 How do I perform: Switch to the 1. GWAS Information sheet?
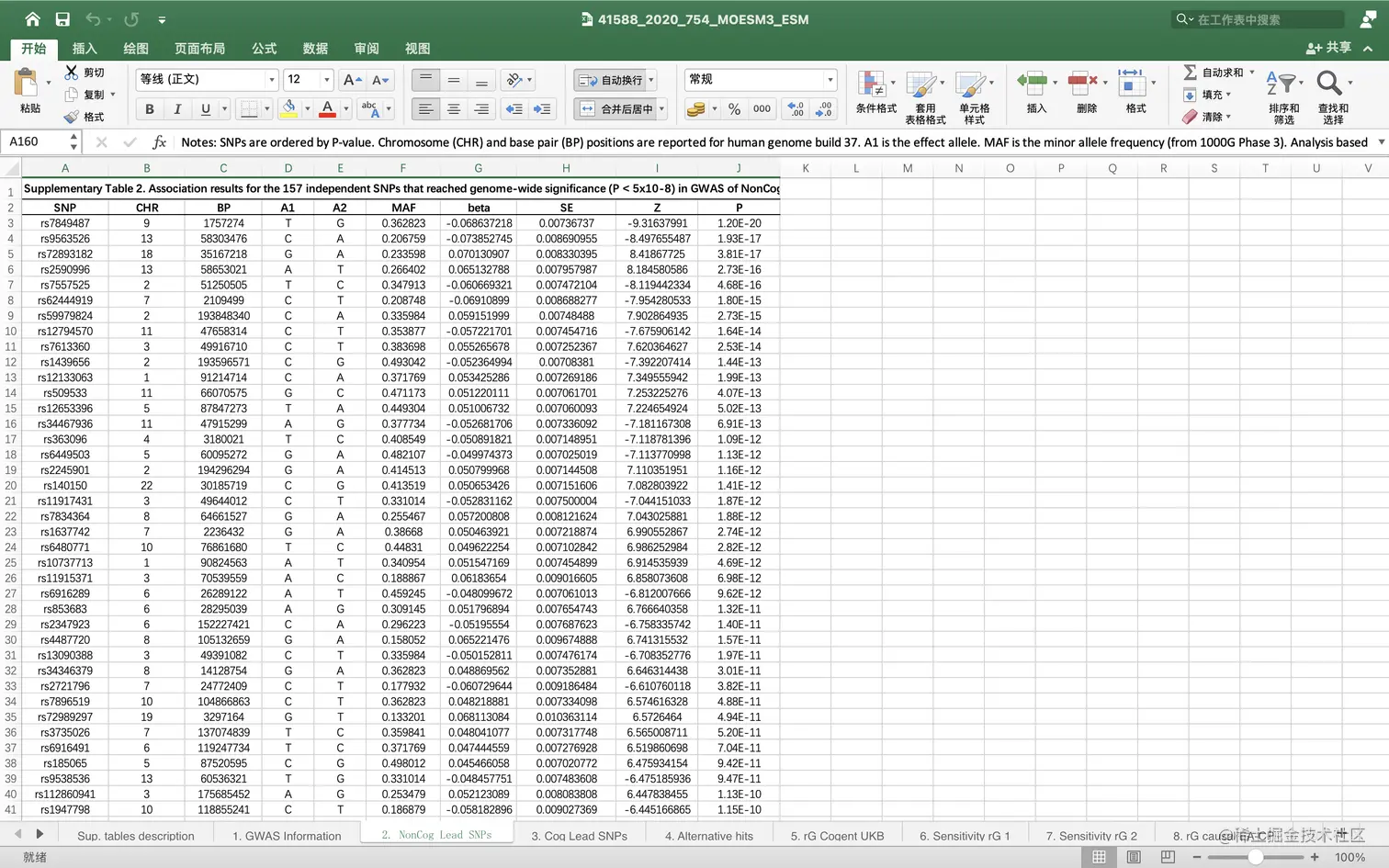tap(287, 836)
